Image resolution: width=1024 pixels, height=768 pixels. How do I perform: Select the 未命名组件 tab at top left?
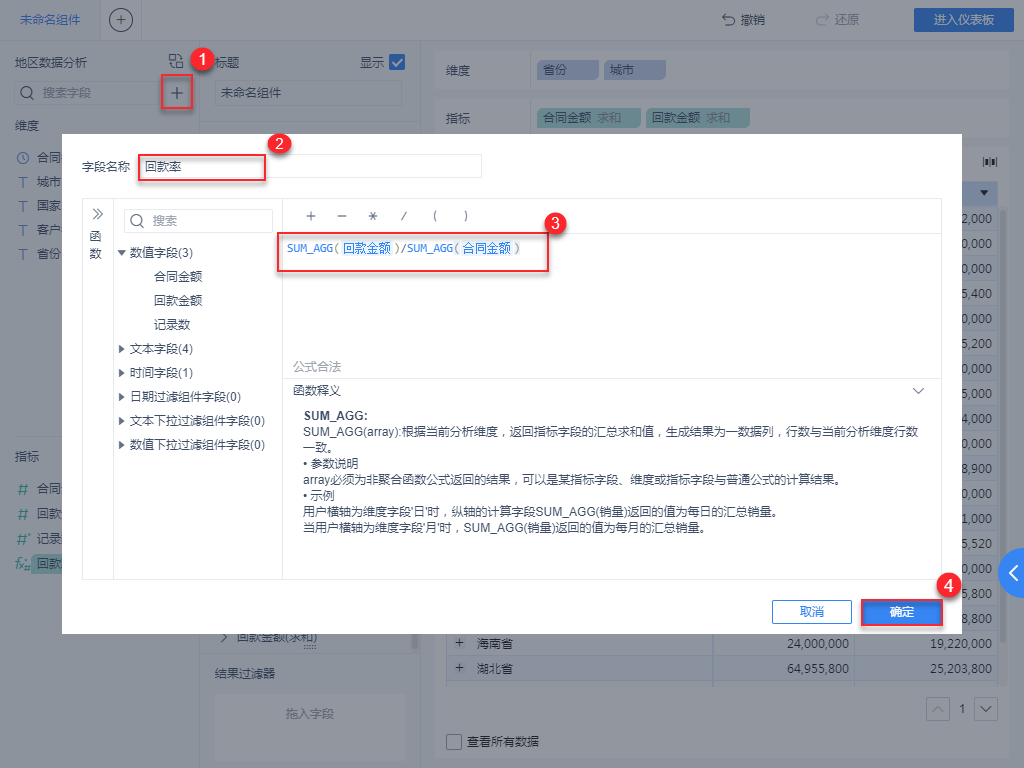[49, 20]
